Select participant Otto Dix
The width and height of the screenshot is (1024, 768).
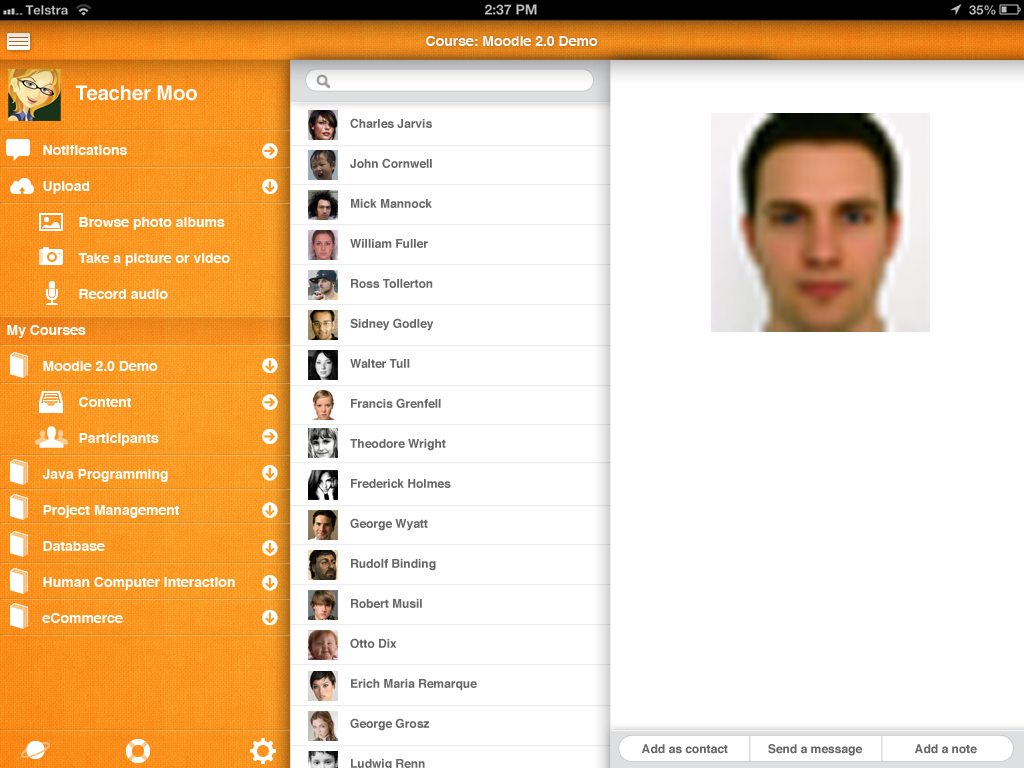[450, 644]
